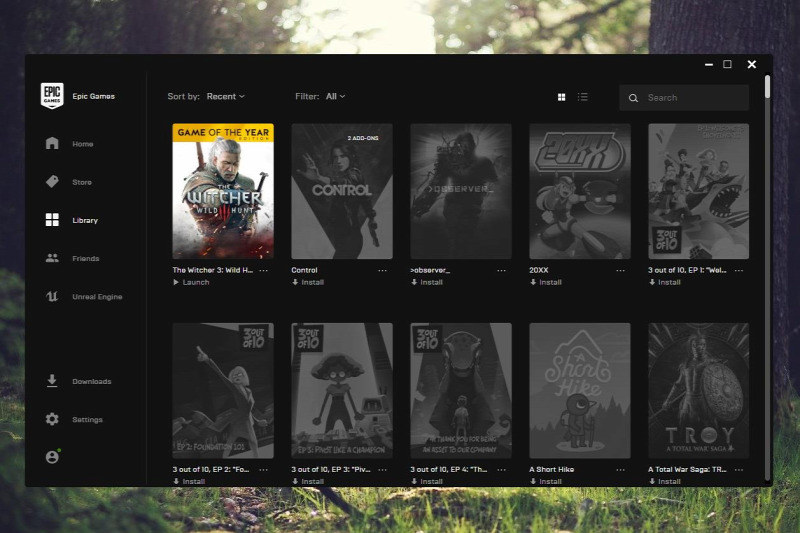Open more options for A Short Hike
Viewport: 800px width, 533px height.
[x=620, y=470]
